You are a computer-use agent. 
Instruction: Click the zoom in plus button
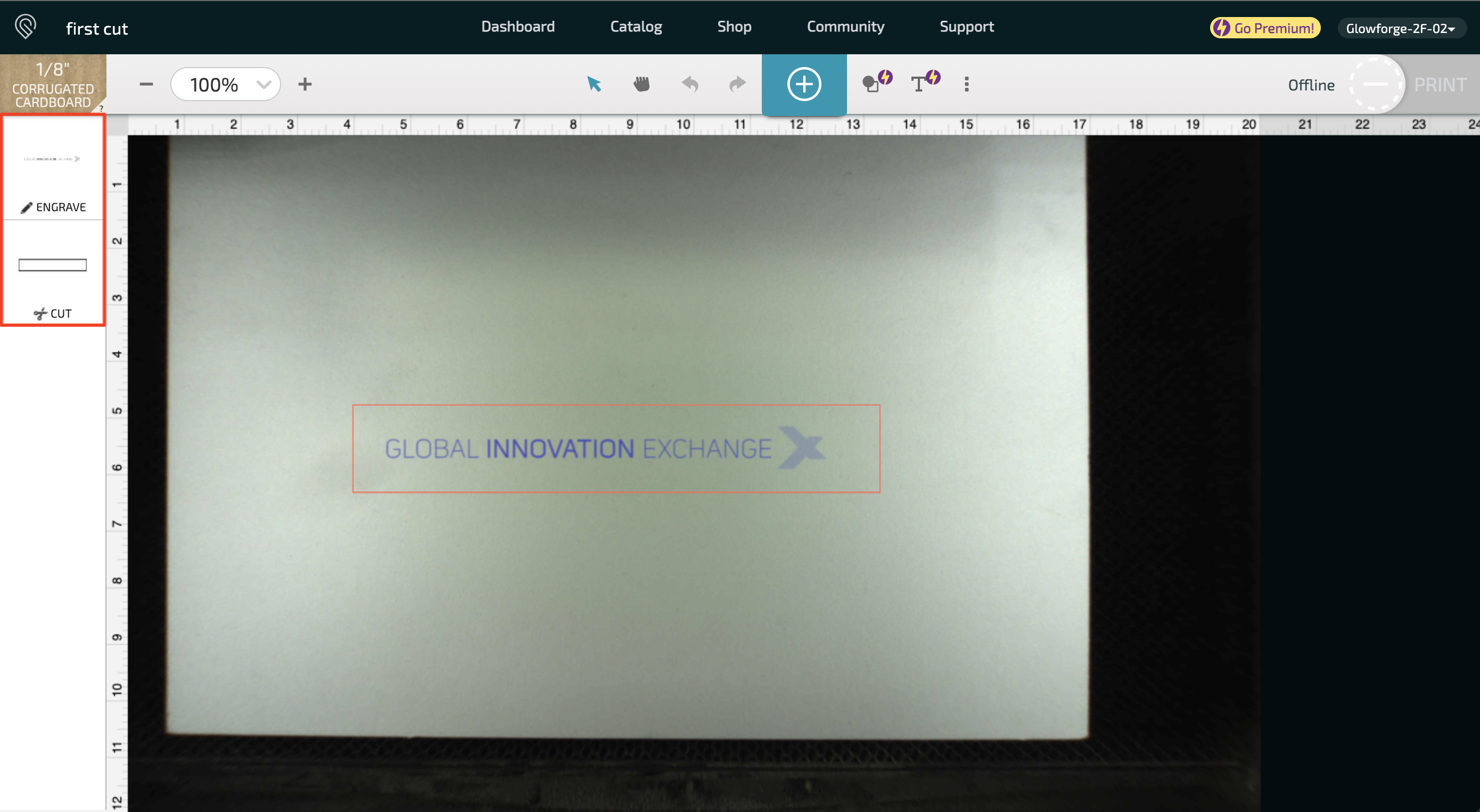pyautogui.click(x=305, y=85)
